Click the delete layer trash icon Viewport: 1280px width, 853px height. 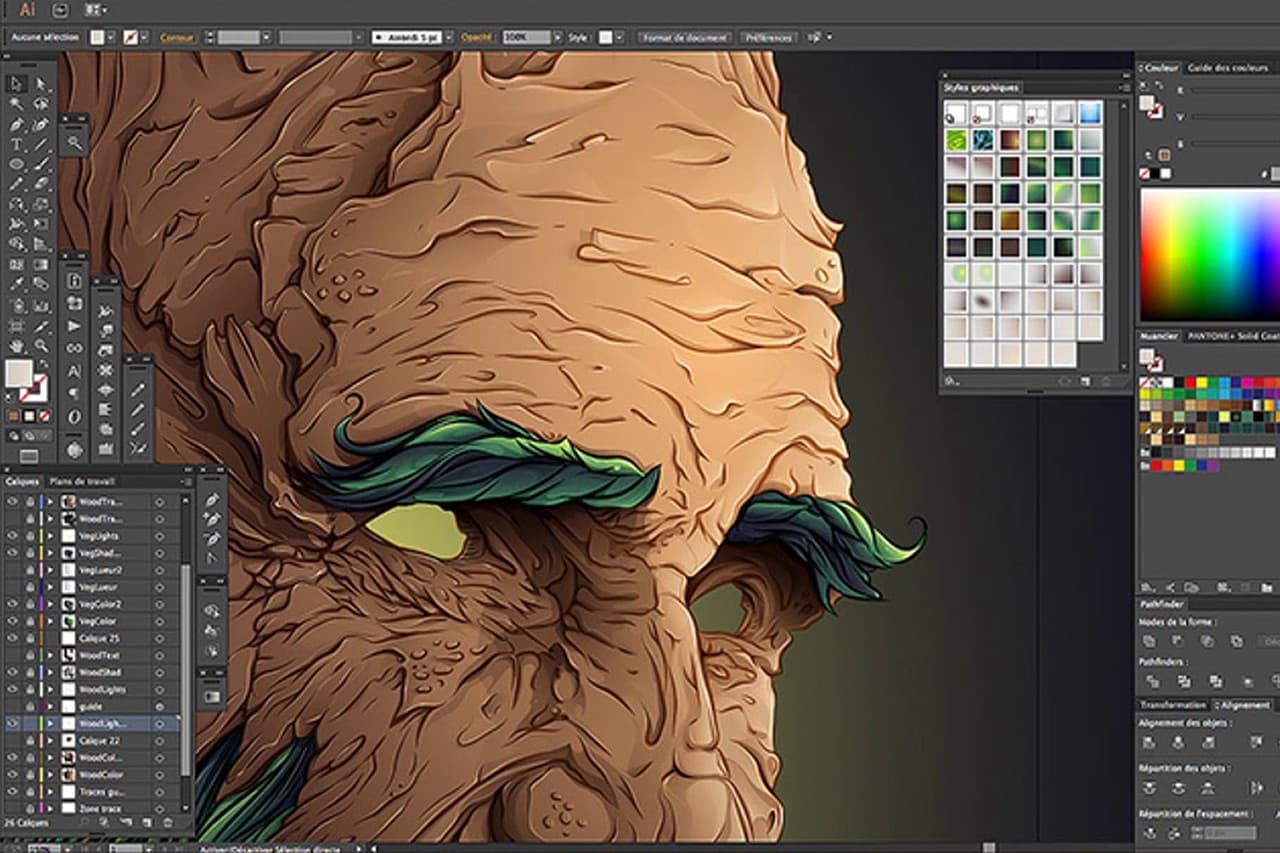[167, 822]
